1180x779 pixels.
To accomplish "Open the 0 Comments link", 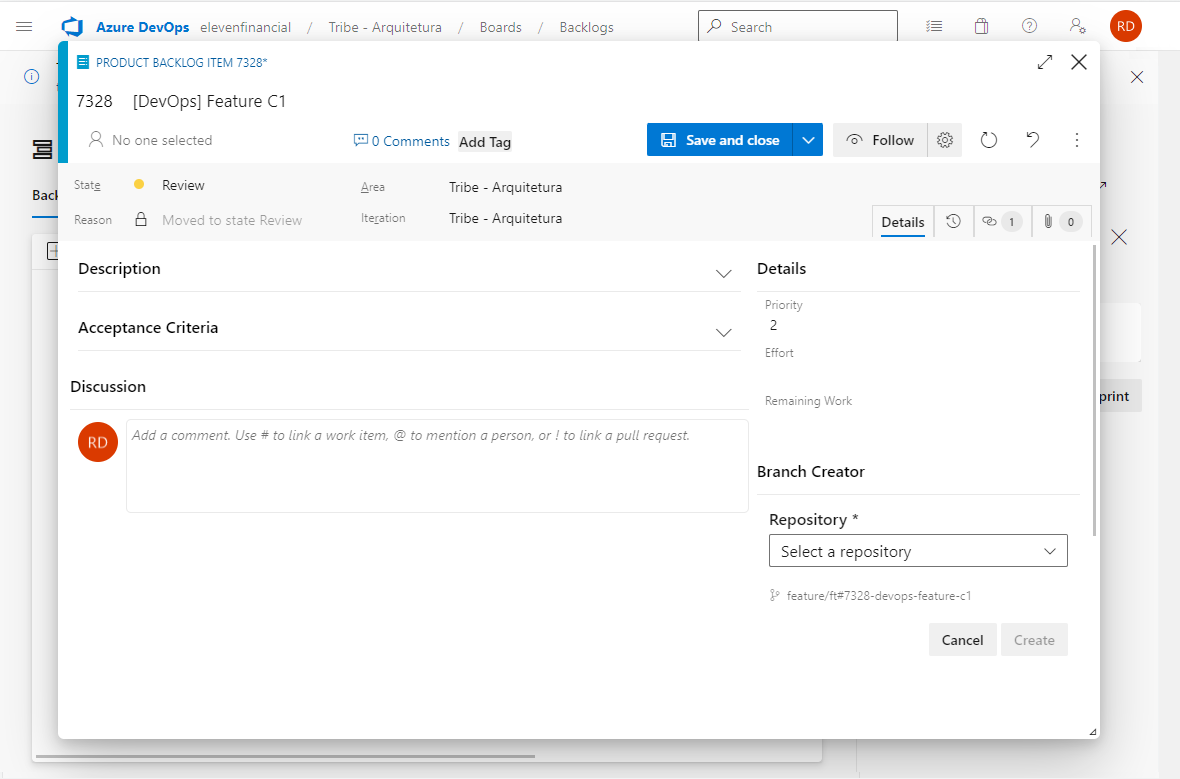I will pyautogui.click(x=410, y=141).
